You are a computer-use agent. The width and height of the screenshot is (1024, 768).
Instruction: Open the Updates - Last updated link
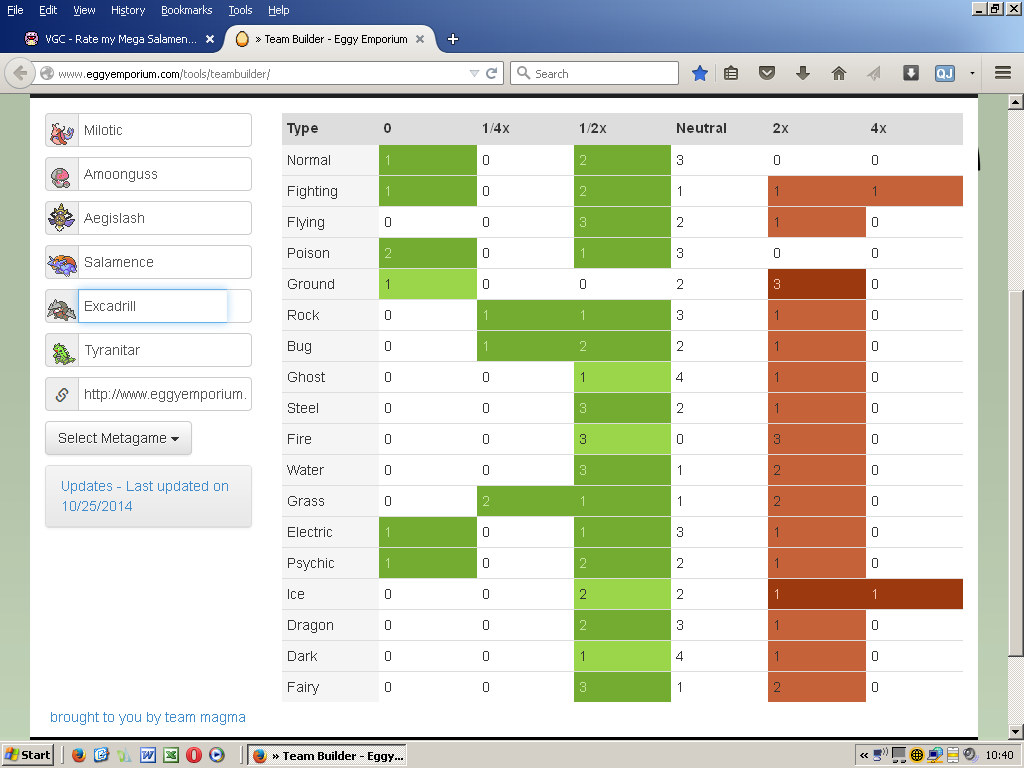(144, 496)
